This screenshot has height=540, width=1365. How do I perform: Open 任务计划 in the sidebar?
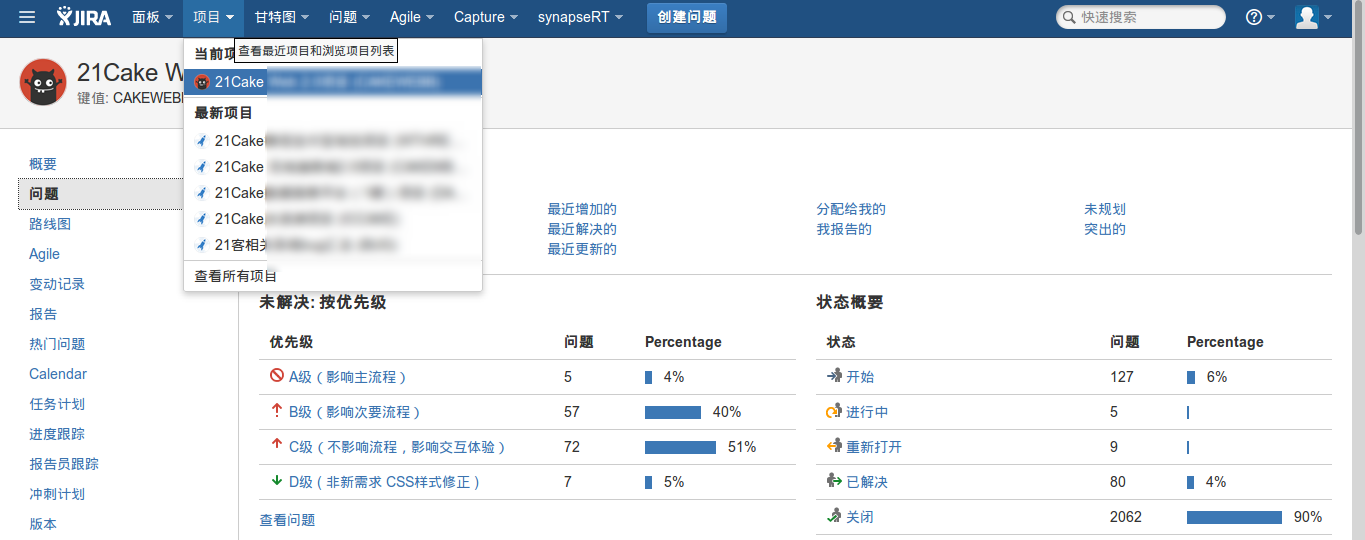click(x=57, y=404)
